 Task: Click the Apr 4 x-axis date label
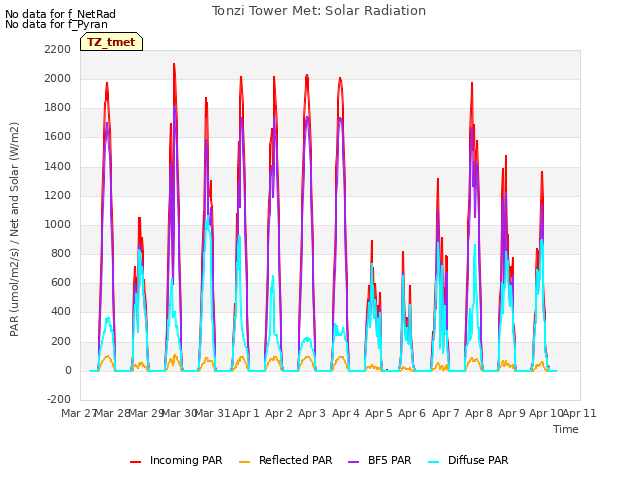pyautogui.click(x=346, y=413)
